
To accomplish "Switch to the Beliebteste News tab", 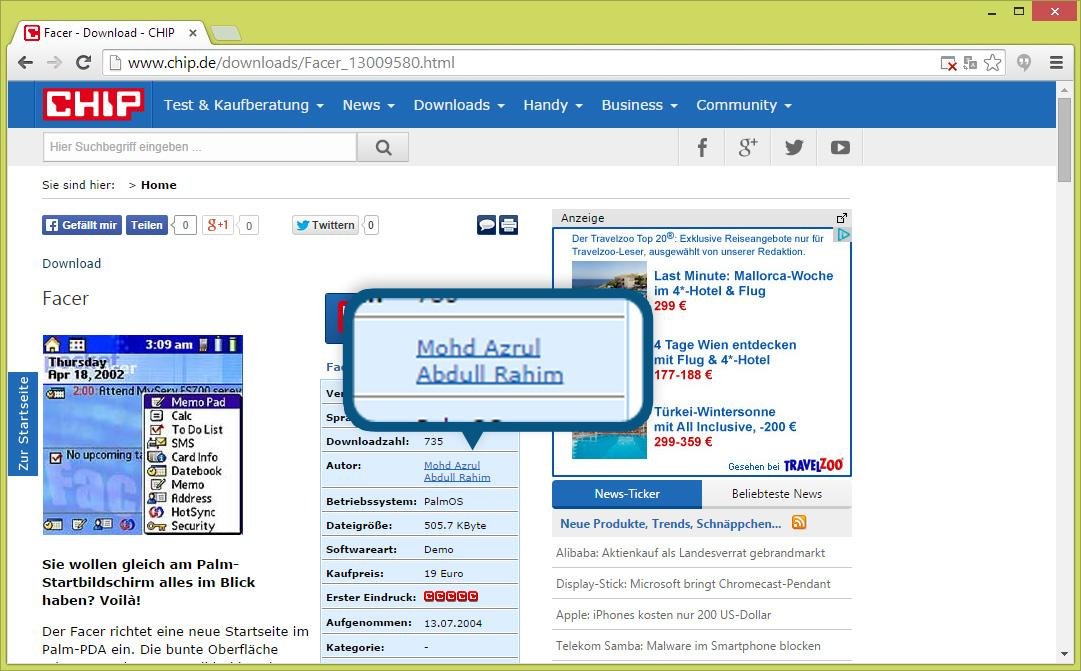I will click(x=776, y=494).
